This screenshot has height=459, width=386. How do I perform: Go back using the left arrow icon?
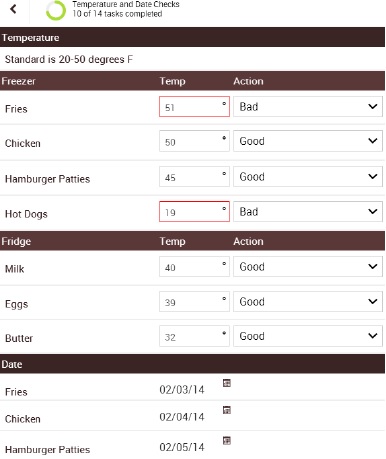13,9
